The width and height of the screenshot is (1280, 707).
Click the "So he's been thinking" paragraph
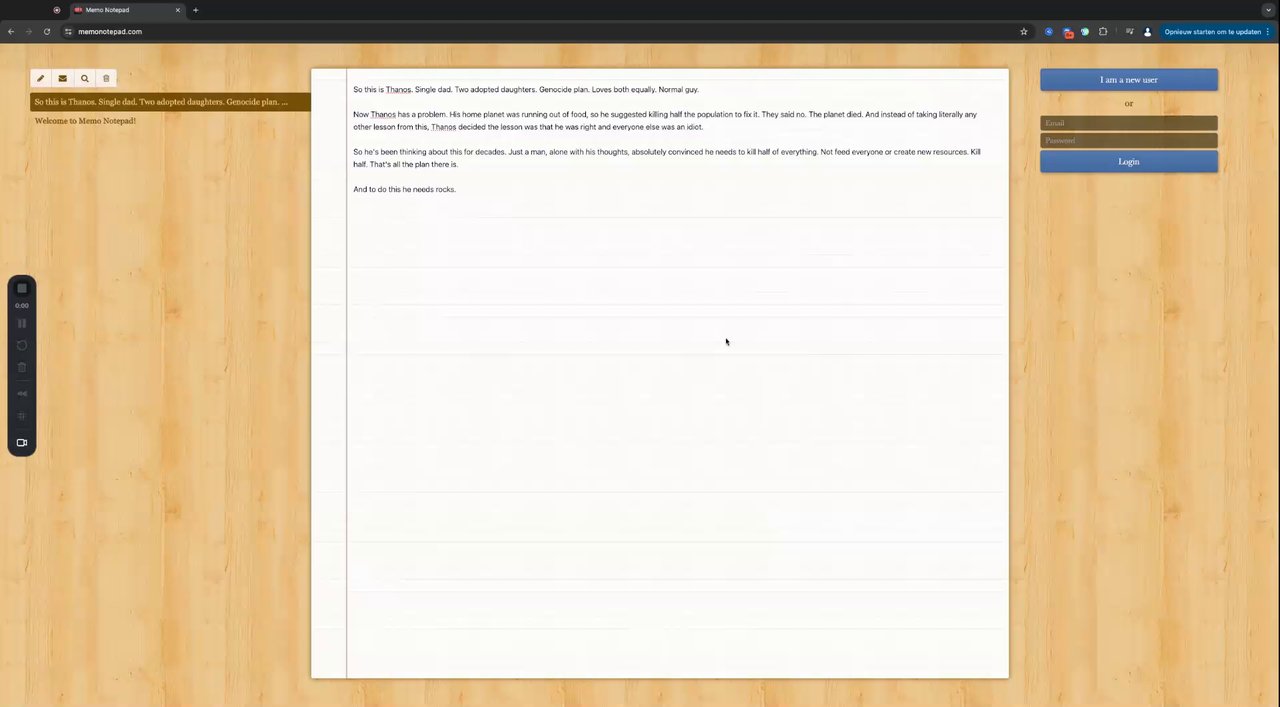pyautogui.click(x=667, y=158)
